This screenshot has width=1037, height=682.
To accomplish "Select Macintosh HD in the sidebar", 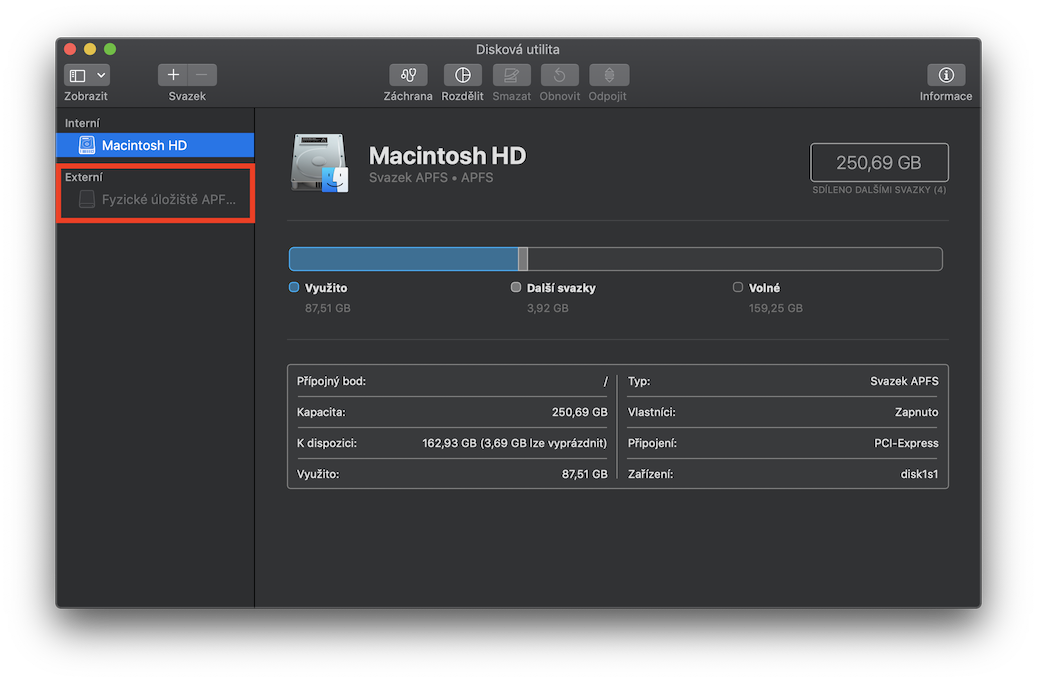I will coord(144,145).
